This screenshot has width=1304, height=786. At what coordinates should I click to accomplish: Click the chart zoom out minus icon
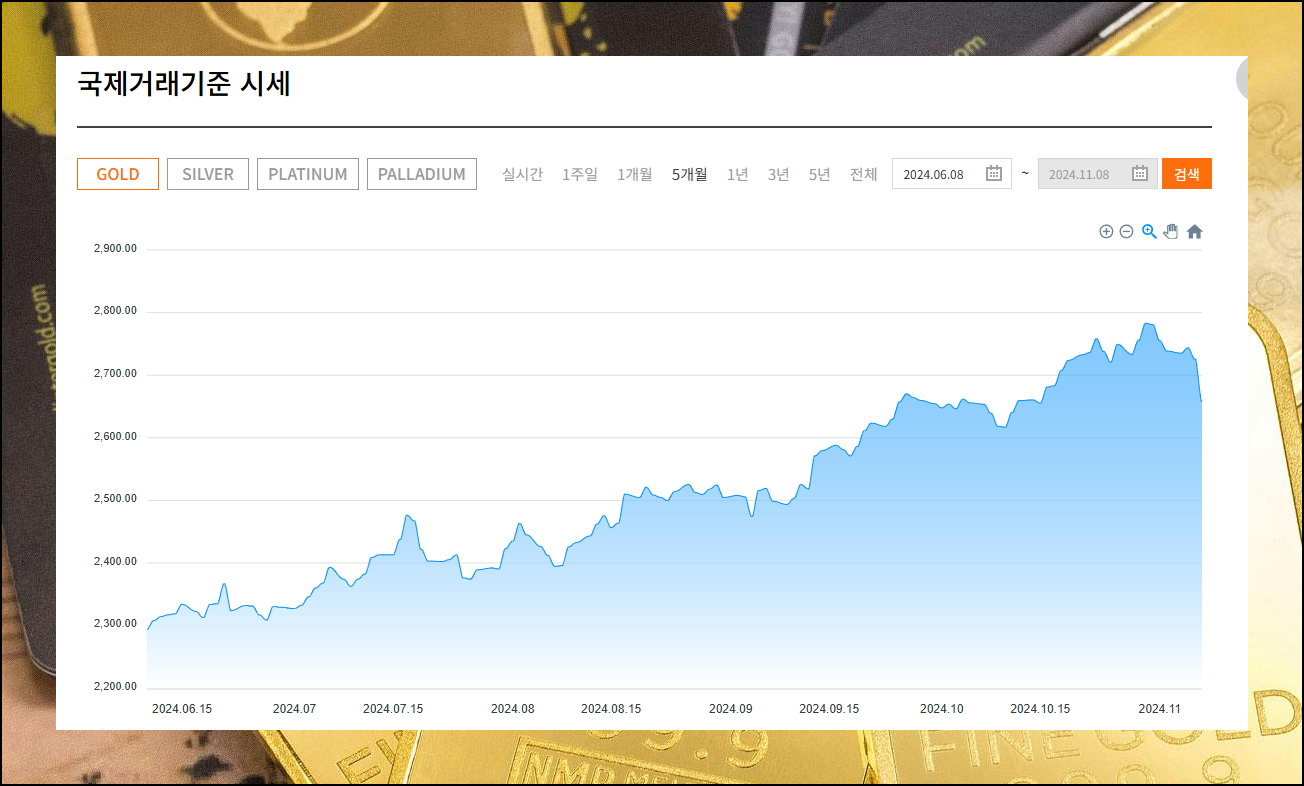tap(1126, 231)
